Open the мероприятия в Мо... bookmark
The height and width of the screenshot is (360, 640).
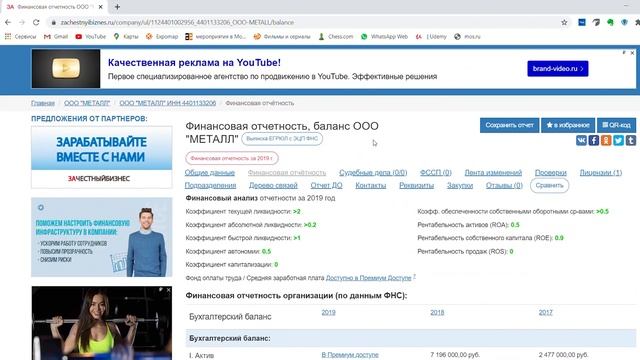[216, 37]
